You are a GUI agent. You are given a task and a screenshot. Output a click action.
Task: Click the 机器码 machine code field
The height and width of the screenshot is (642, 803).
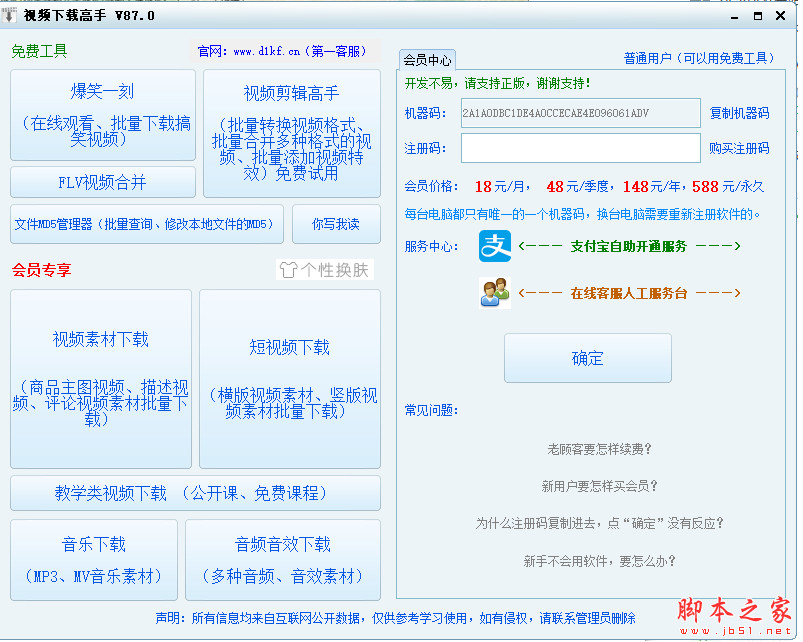tap(581, 113)
